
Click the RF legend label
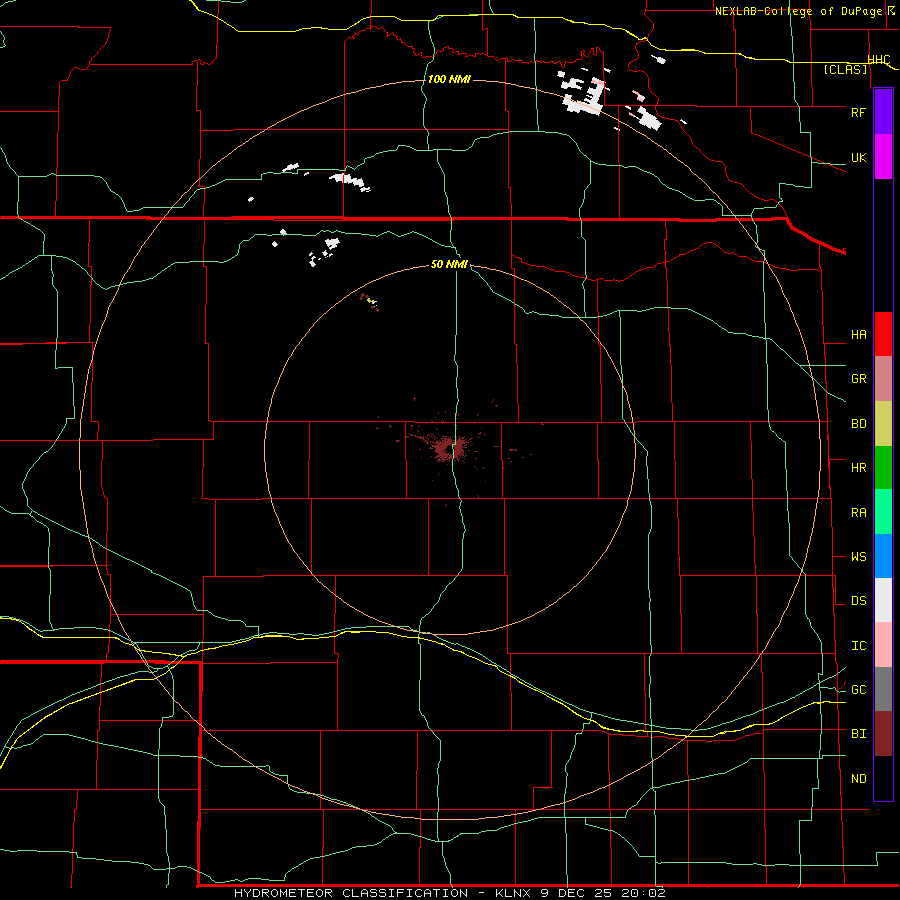(858, 112)
